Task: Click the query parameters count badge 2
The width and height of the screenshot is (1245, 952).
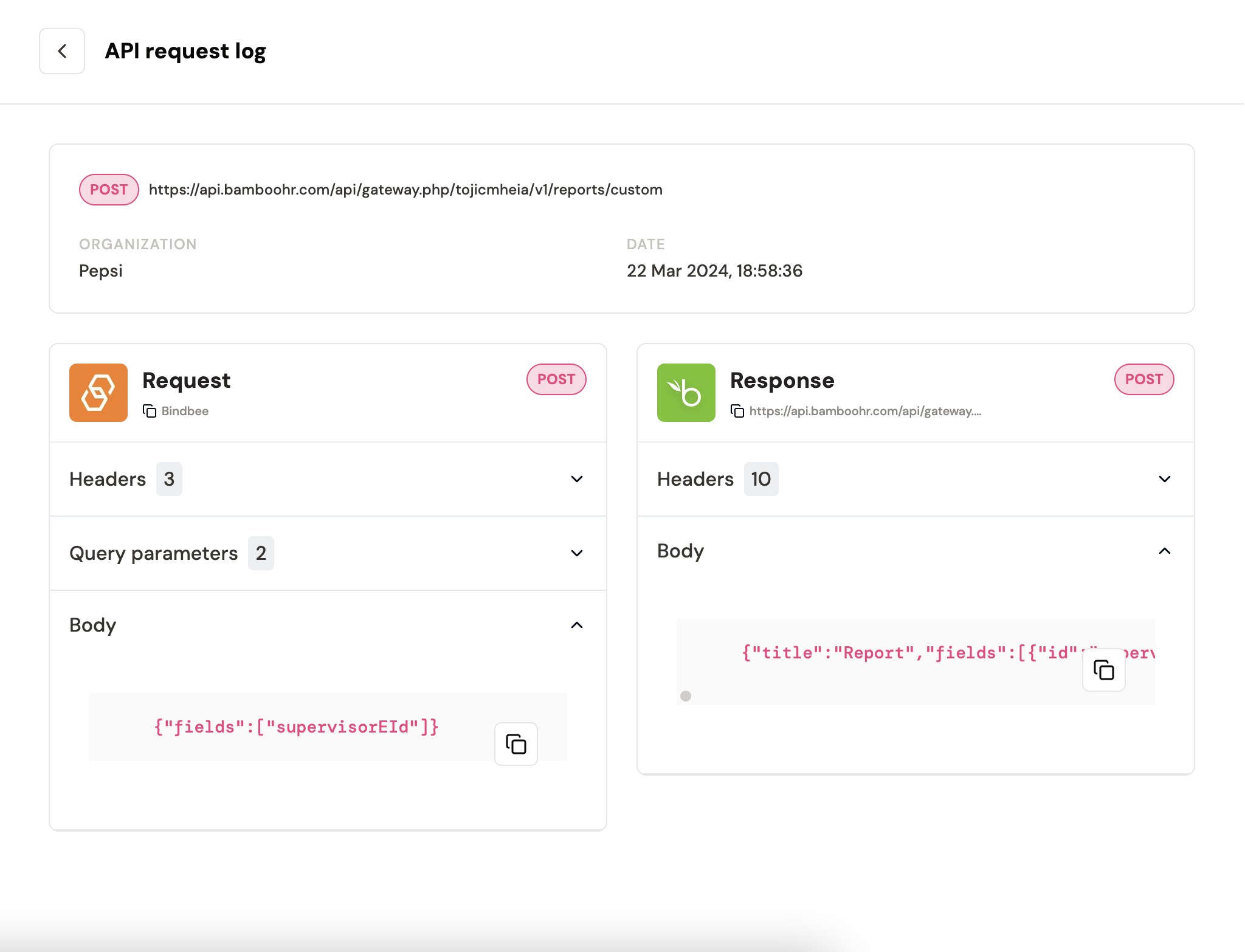Action: (x=261, y=553)
